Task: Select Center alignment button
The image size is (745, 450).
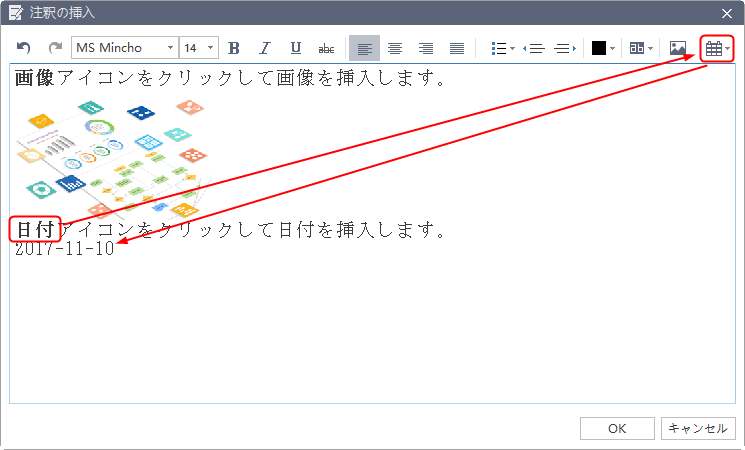Action: pos(395,48)
